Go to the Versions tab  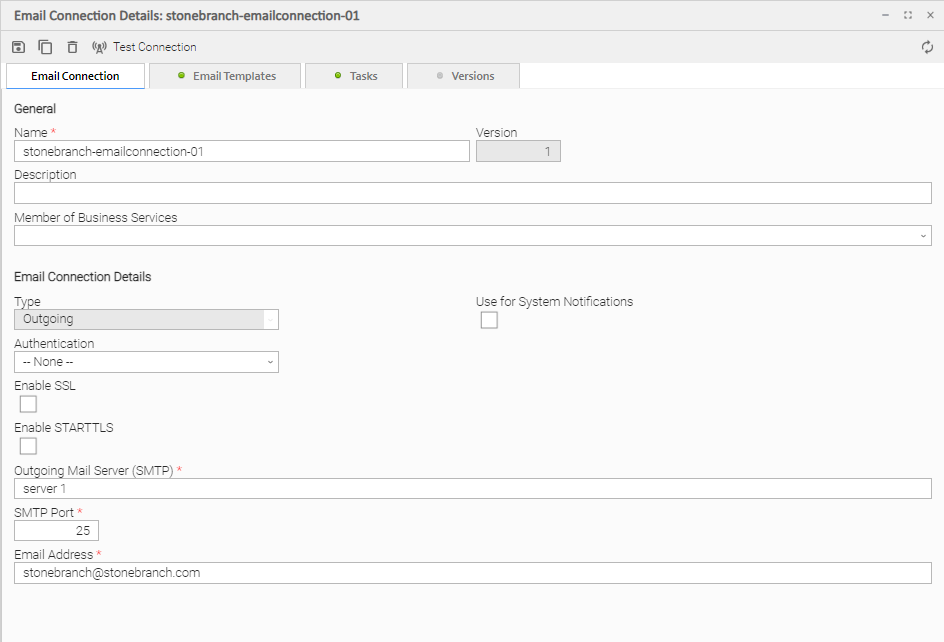point(465,76)
